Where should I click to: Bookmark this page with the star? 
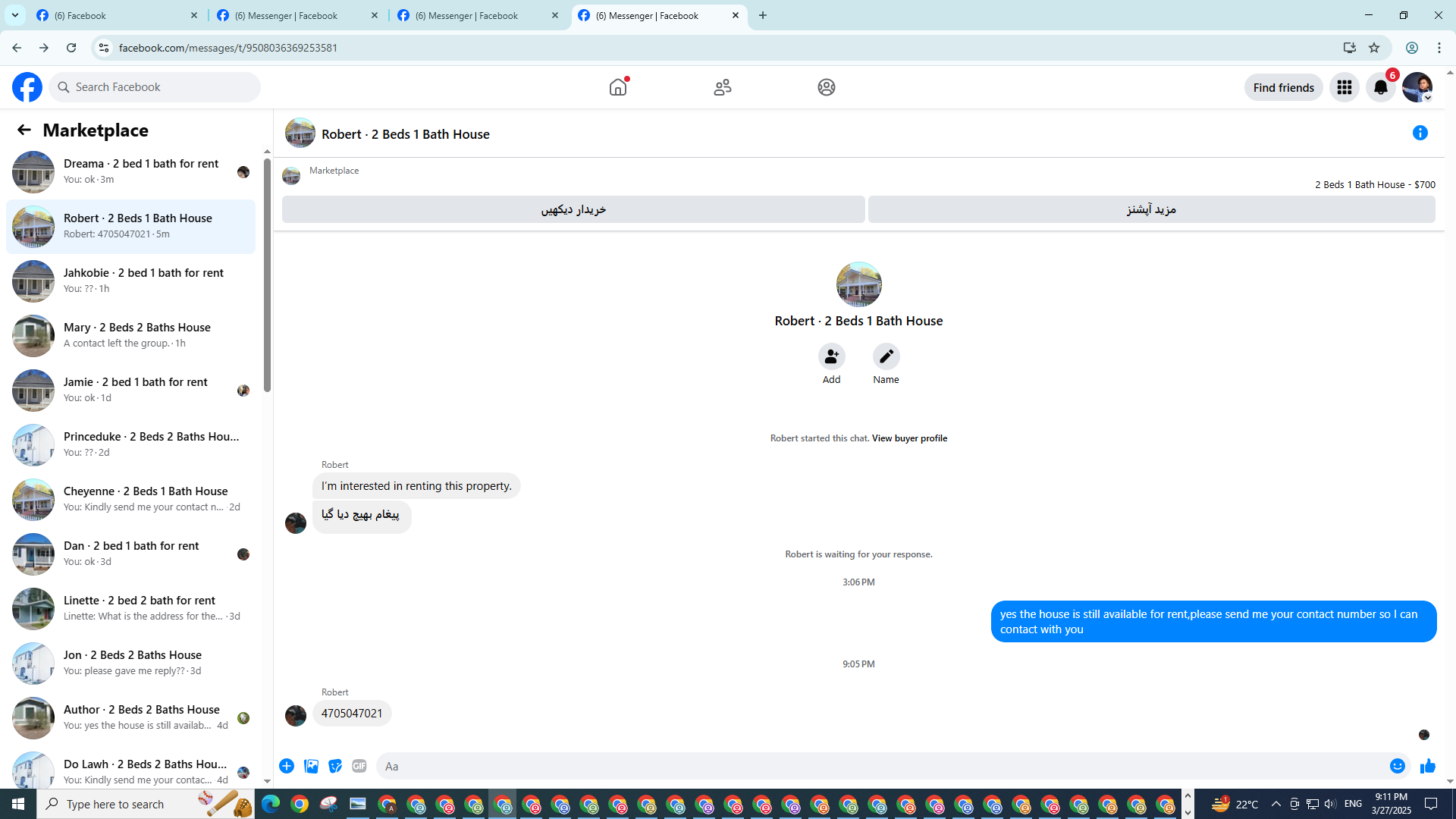(1374, 48)
